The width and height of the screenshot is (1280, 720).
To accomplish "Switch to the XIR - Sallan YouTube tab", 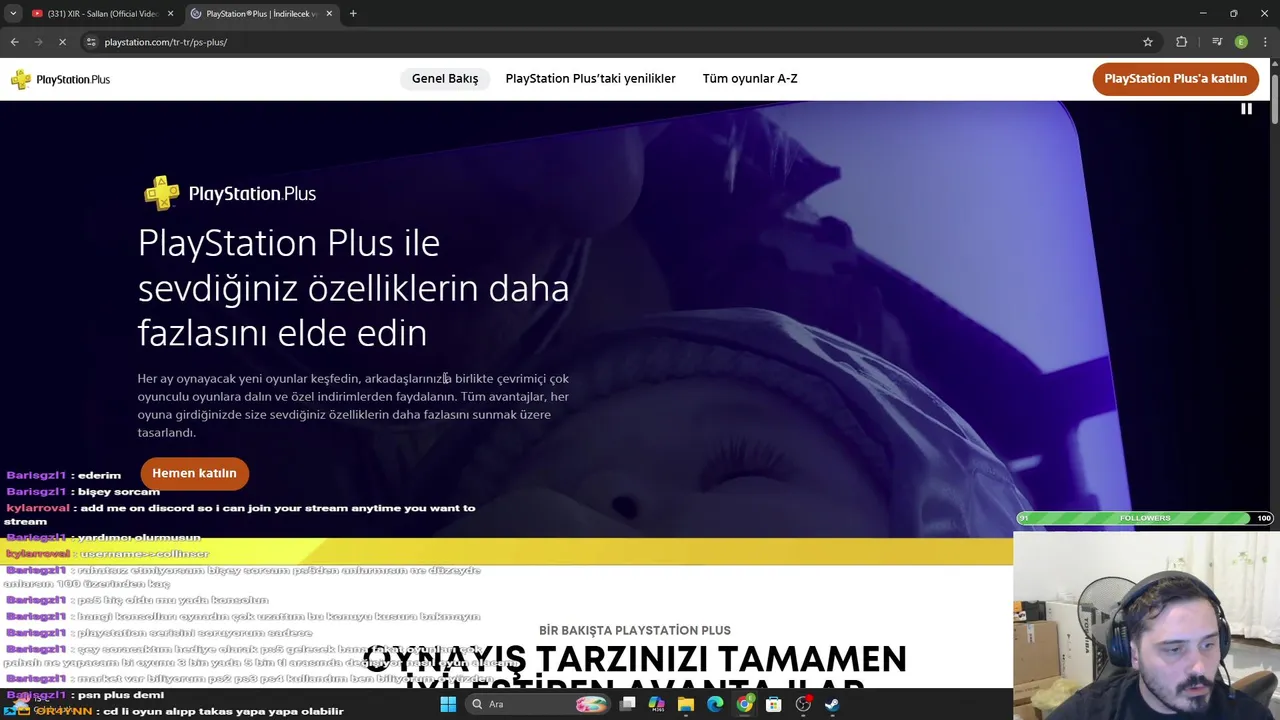I will pos(103,13).
